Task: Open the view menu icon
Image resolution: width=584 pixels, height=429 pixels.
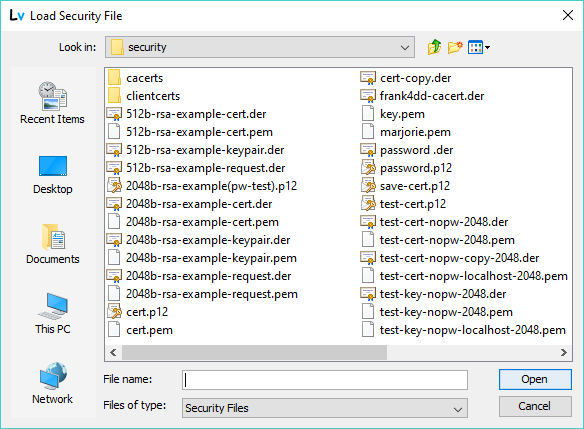Action: 479,47
